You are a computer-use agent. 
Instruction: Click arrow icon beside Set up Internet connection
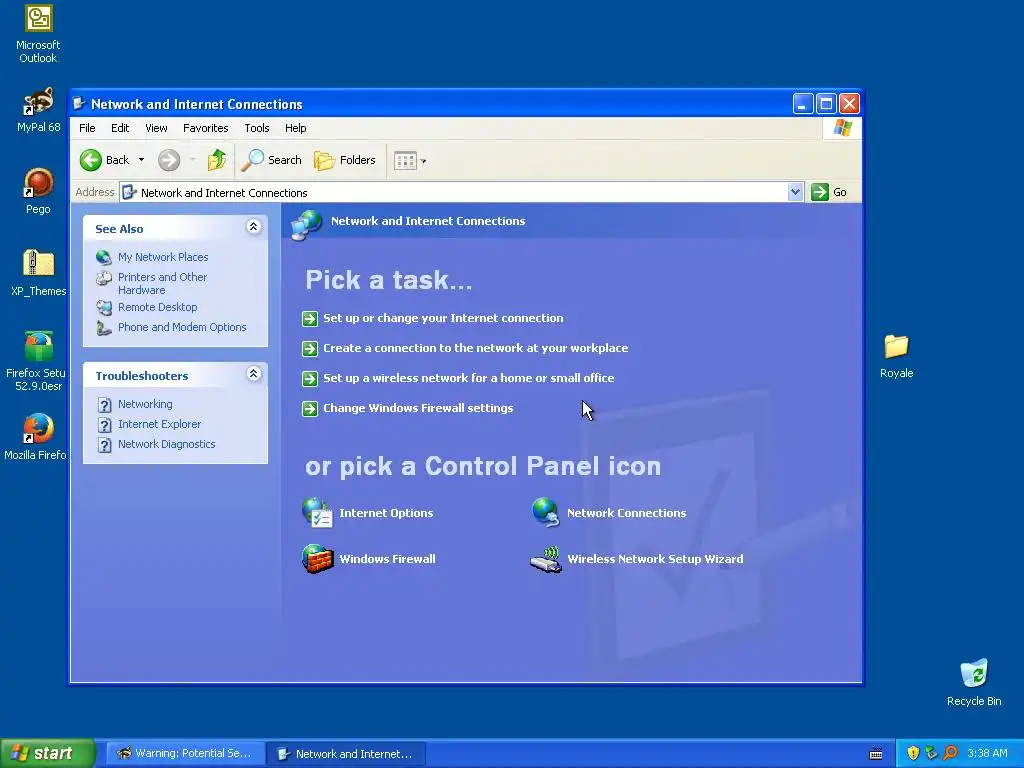tap(310, 319)
